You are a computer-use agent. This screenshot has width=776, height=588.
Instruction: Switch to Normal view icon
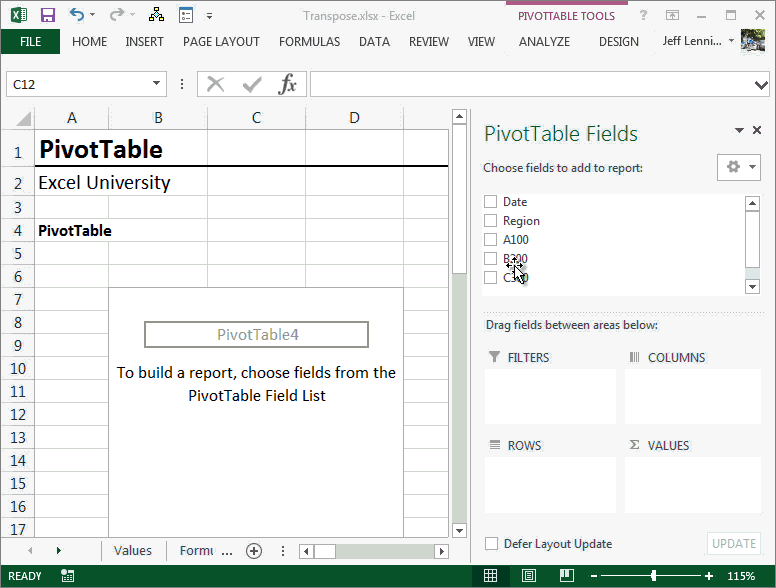click(x=490, y=576)
